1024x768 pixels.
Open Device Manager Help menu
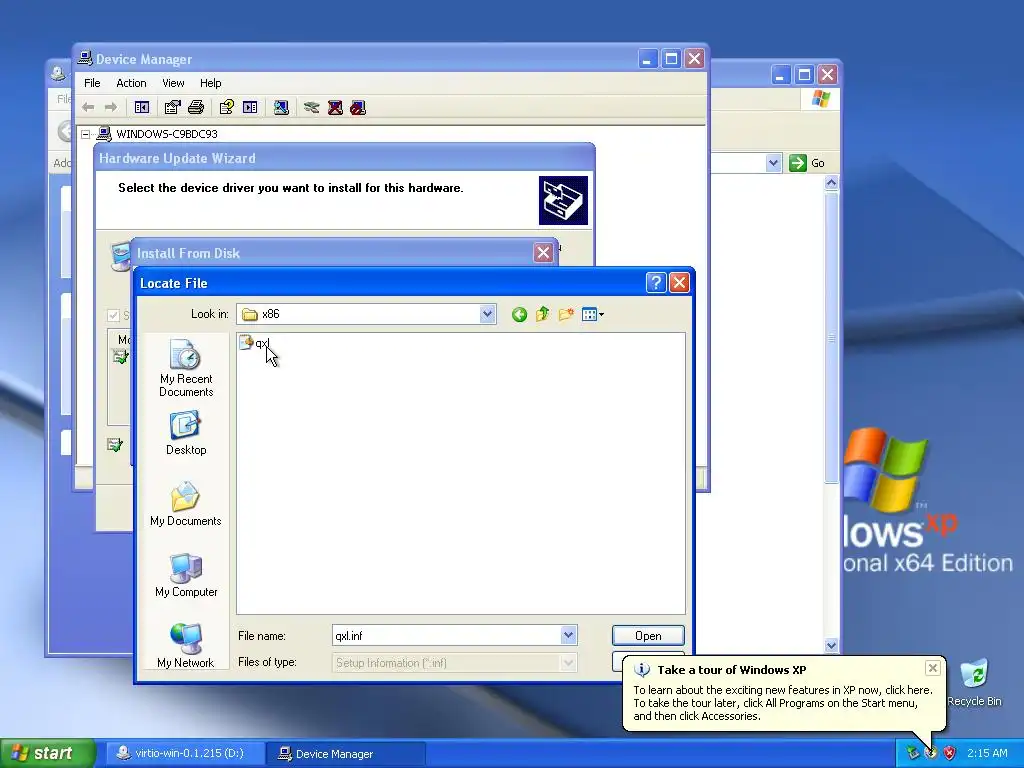coord(210,83)
